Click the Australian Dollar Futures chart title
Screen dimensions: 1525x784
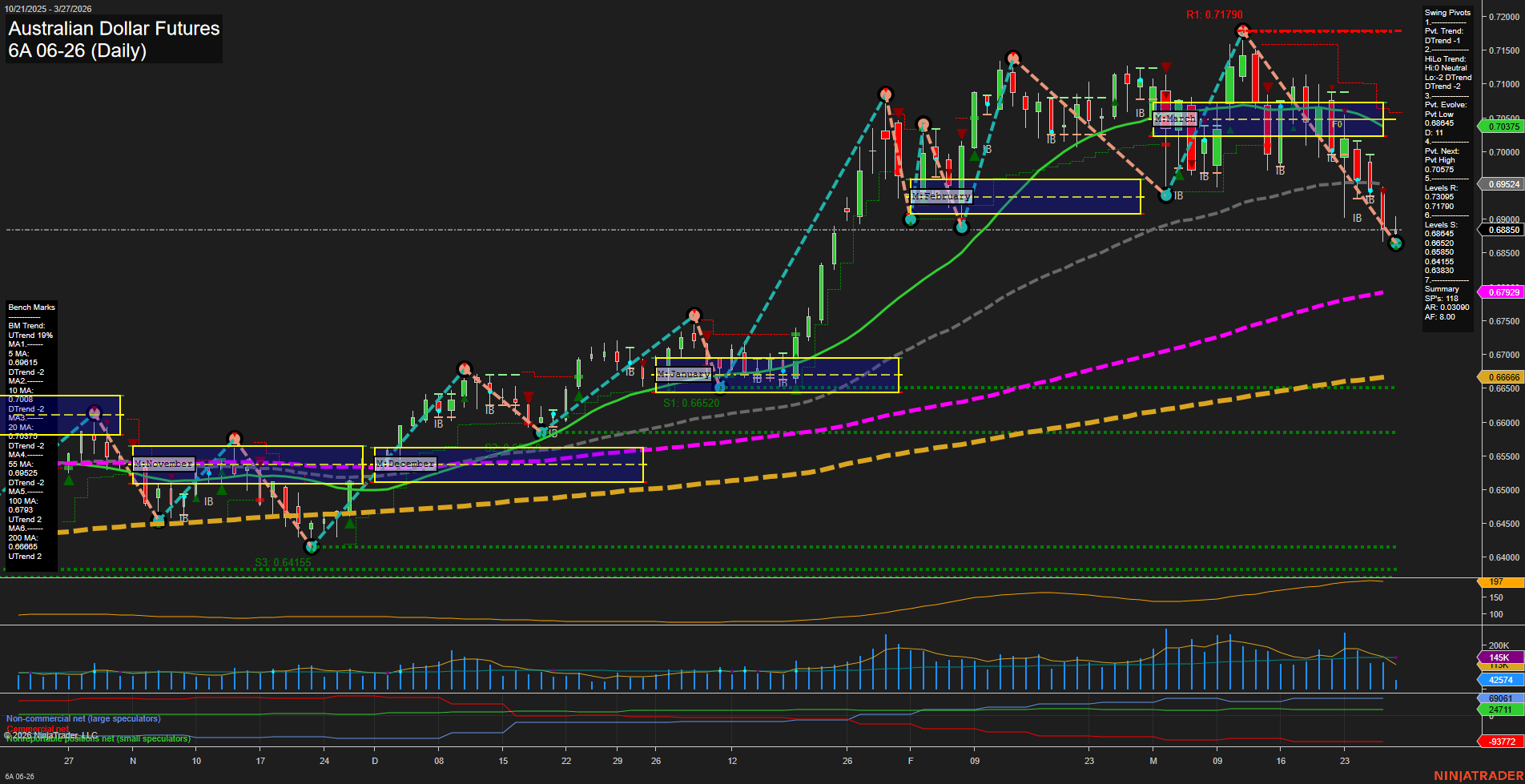[112, 29]
